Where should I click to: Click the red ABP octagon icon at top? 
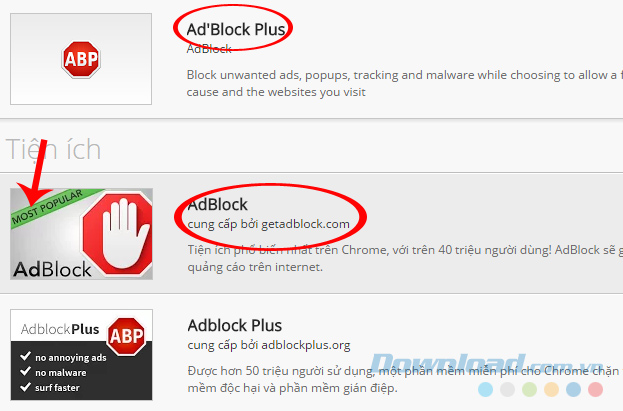point(81,59)
